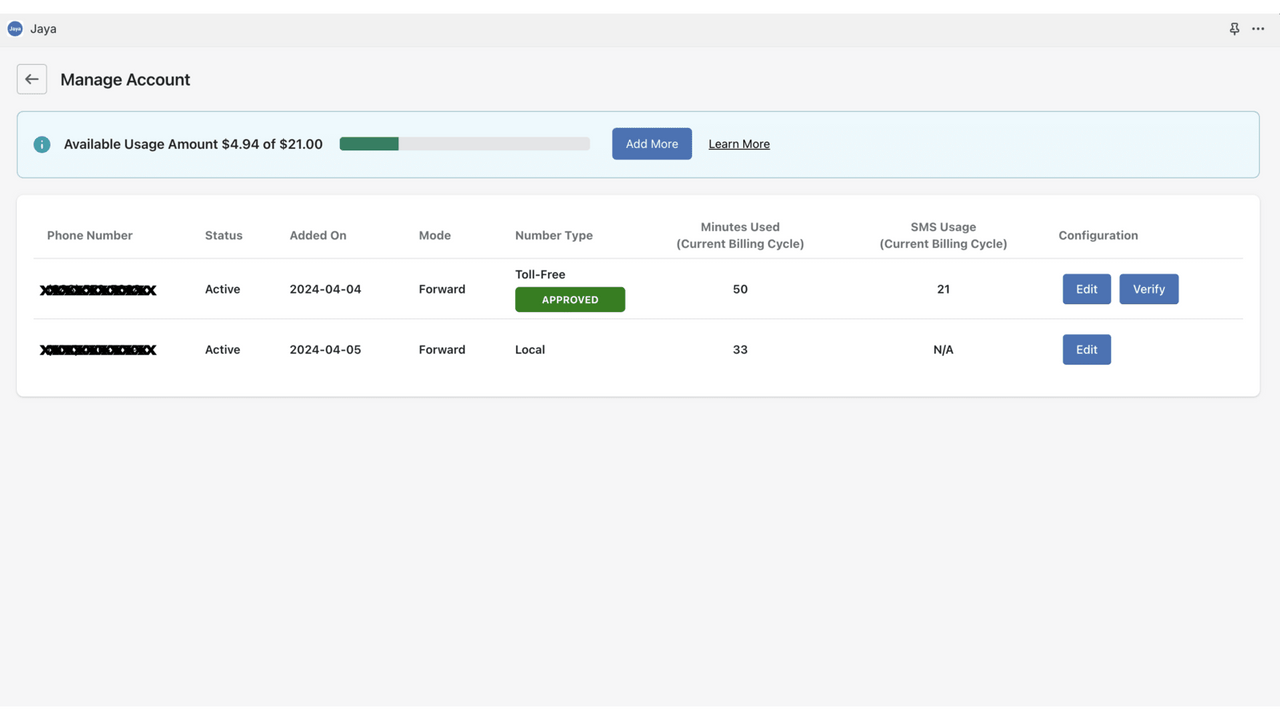Click the Status column header

click(224, 235)
